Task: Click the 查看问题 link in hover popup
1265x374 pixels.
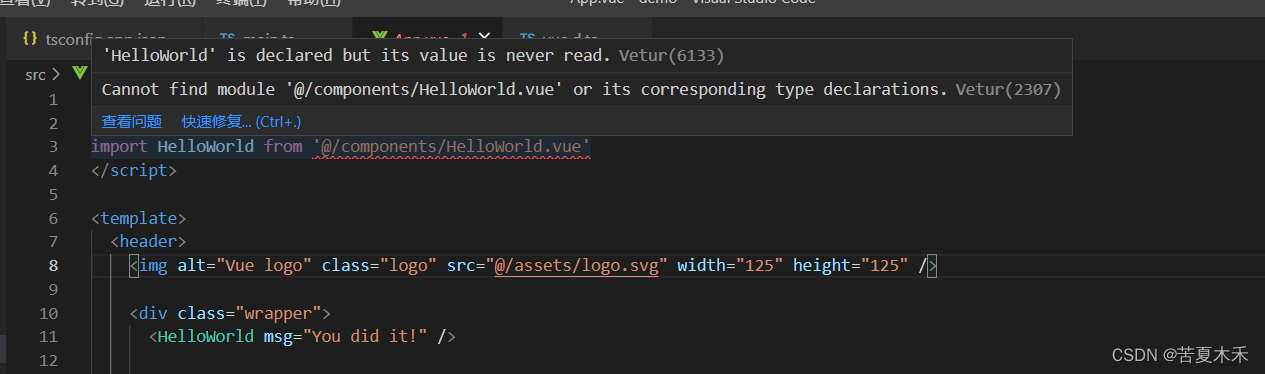Action: (x=131, y=122)
